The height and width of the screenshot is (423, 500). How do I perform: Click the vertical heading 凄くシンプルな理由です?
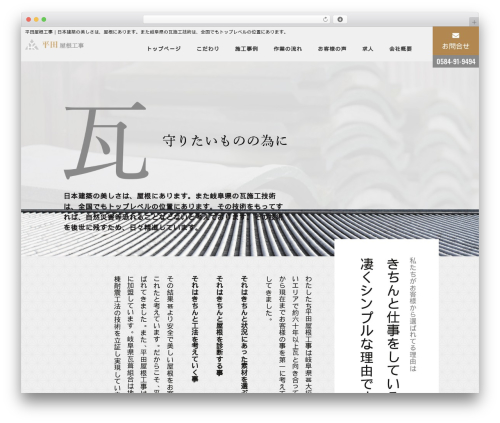pos(367,325)
